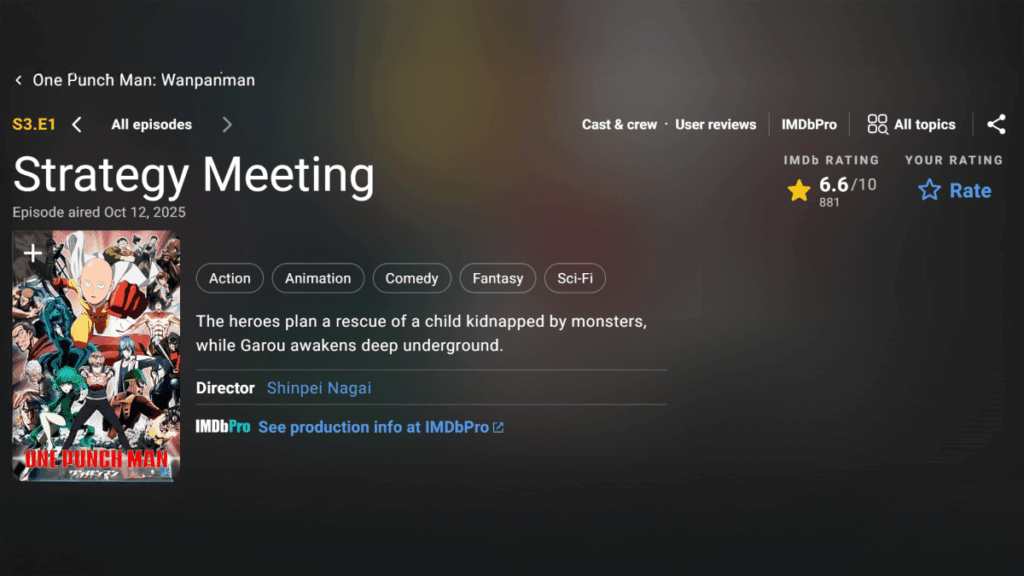Click the share icon
1024x576 pixels.
tap(996, 125)
